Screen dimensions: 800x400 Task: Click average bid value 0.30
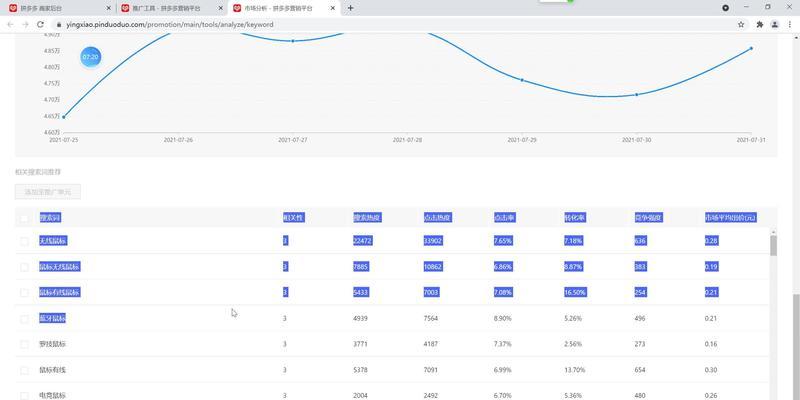[711, 370]
